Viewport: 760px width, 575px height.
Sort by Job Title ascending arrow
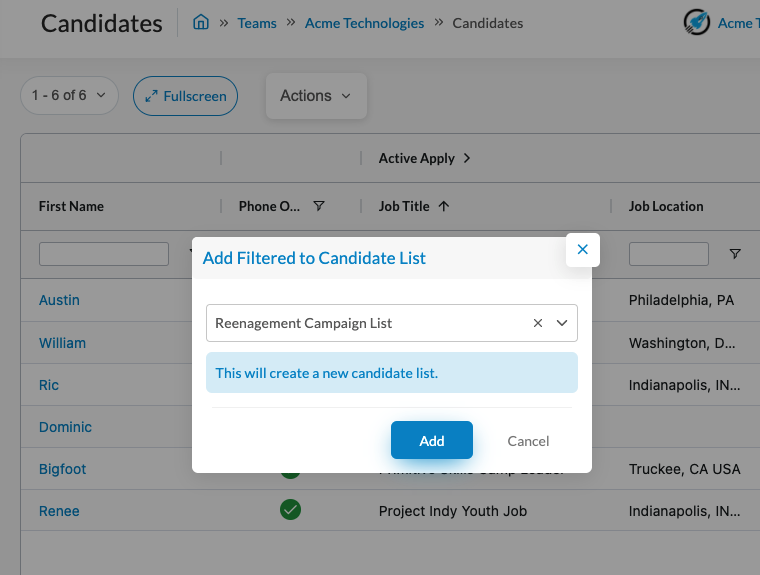click(x=444, y=206)
